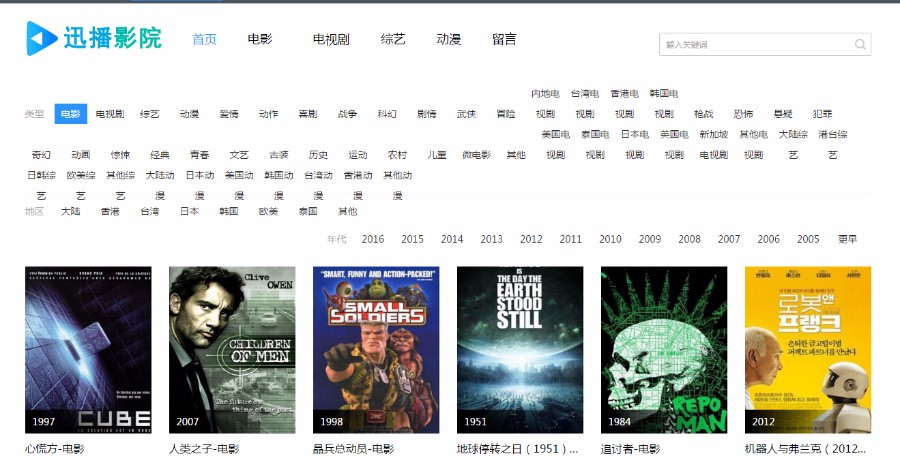Filter by year 2005
This screenshot has width=900, height=456.
tap(808, 239)
